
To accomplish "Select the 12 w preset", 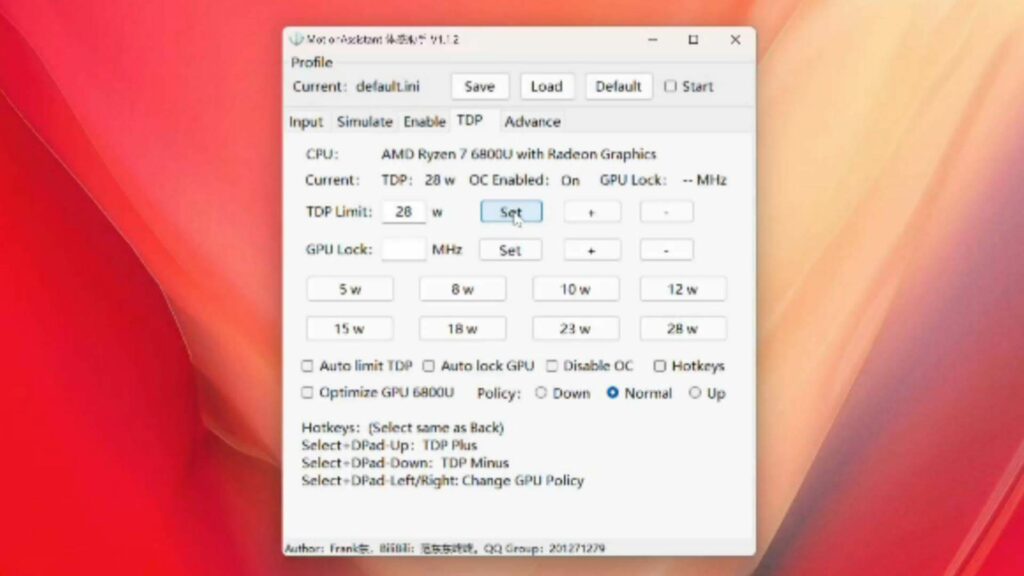I will click(682, 289).
